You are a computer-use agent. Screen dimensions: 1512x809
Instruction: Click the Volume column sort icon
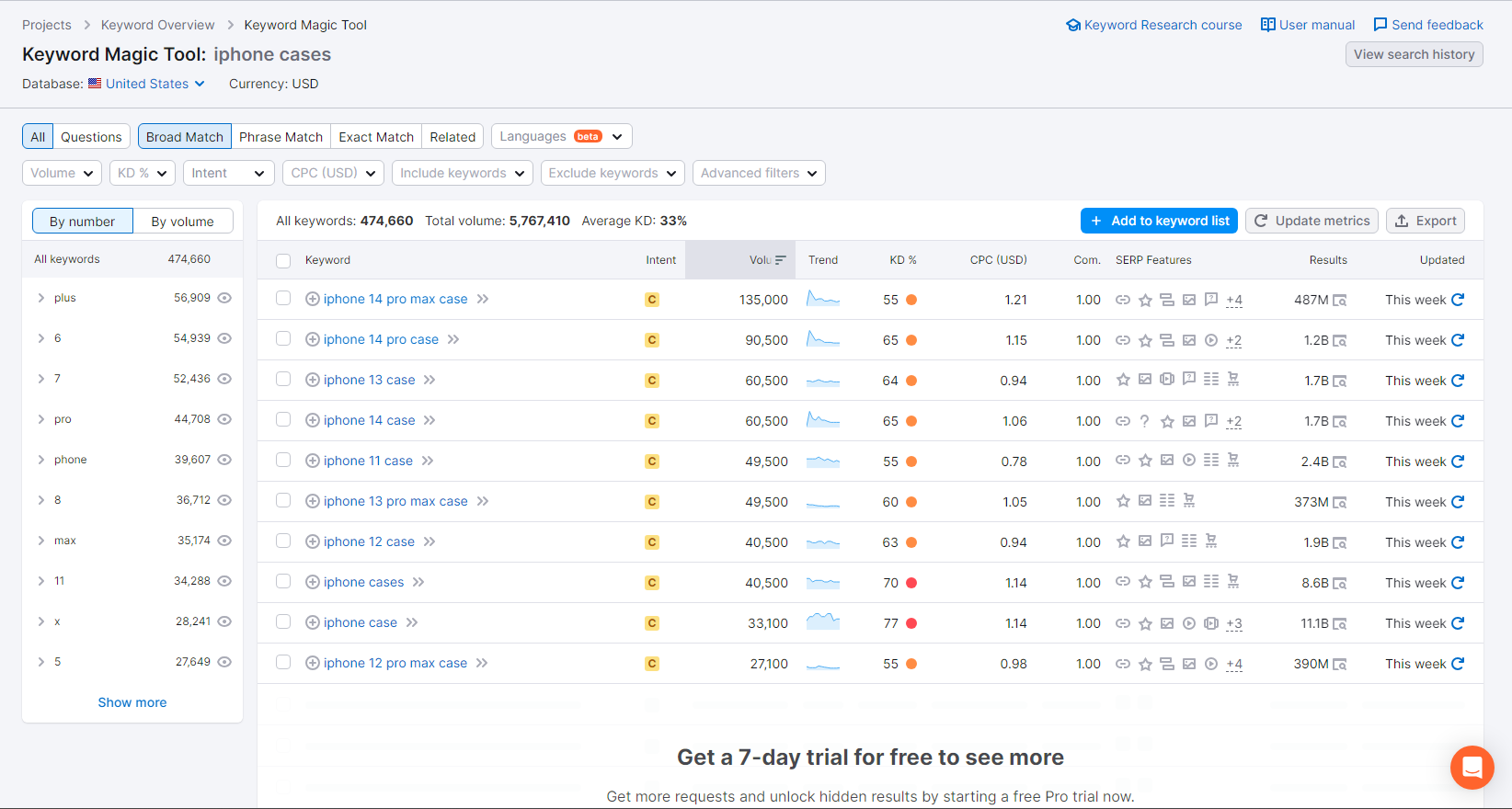click(781, 260)
